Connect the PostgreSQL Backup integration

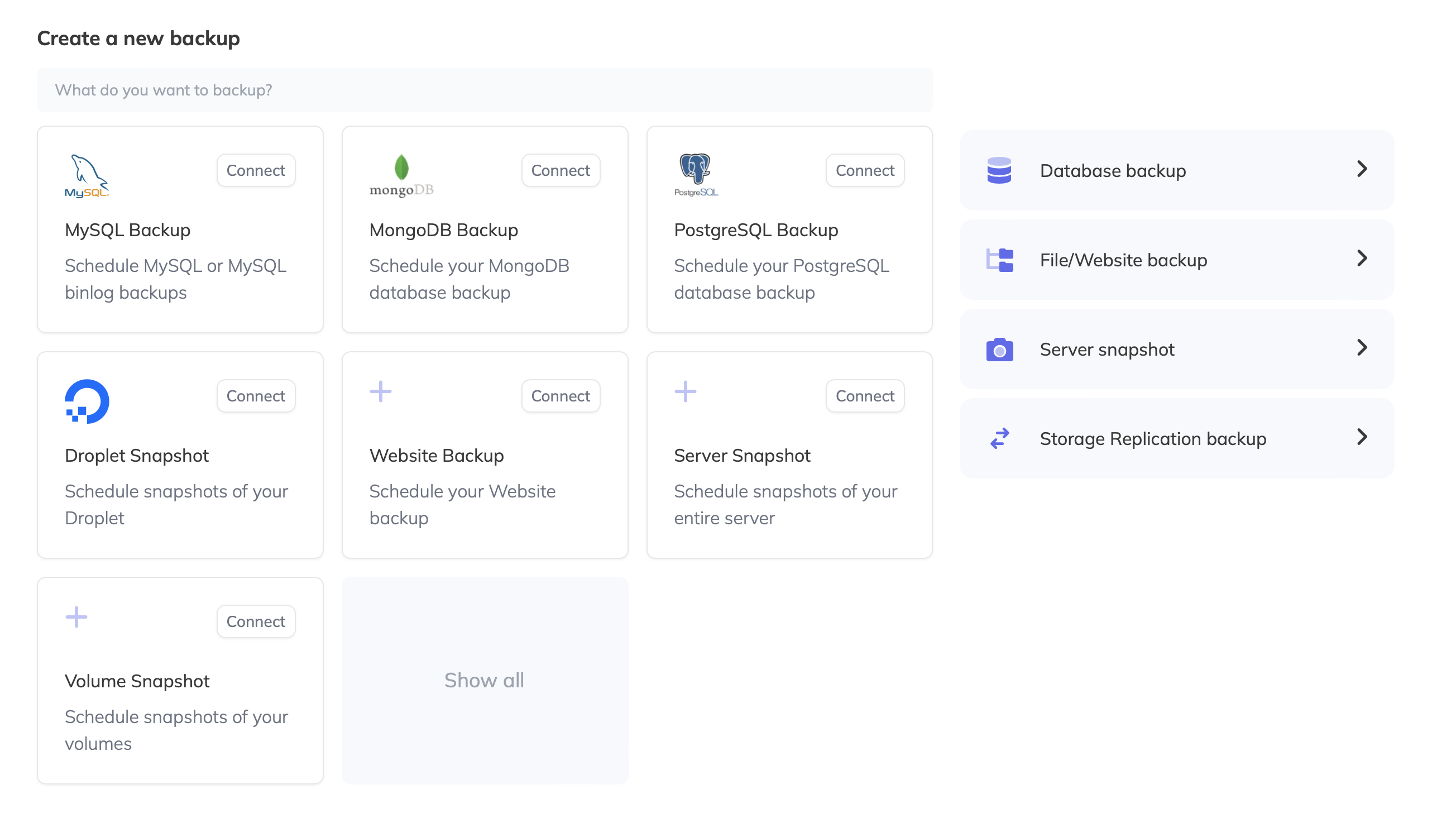[x=865, y=170]
